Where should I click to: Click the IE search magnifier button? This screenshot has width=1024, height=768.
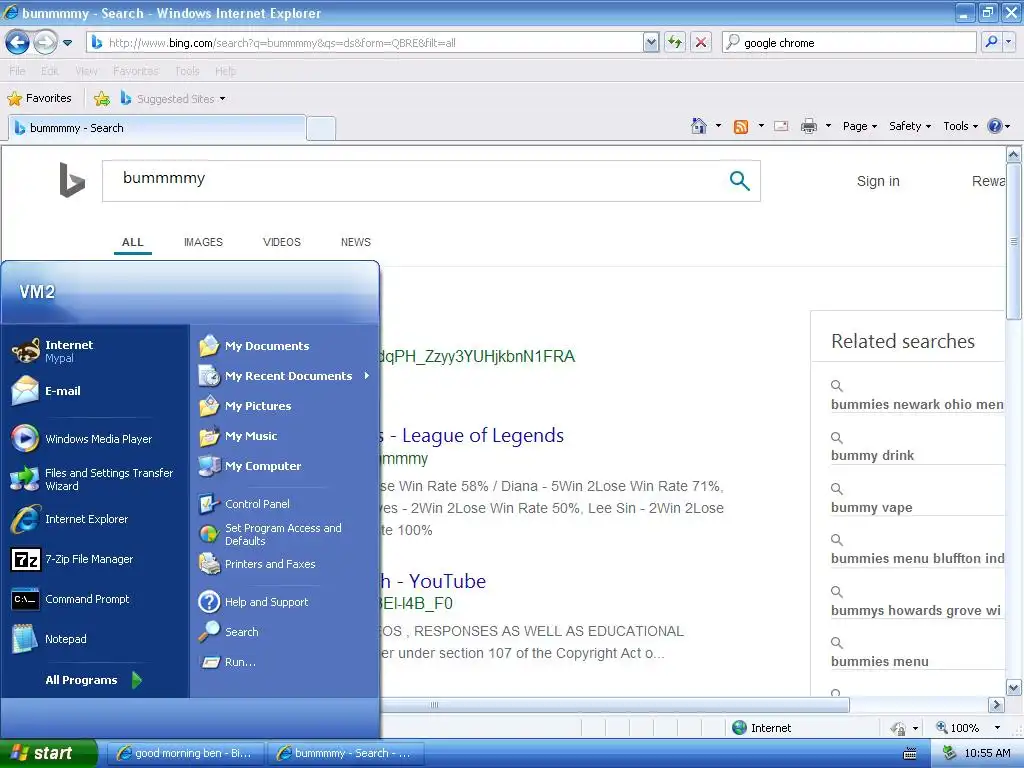tap(991, 42)
